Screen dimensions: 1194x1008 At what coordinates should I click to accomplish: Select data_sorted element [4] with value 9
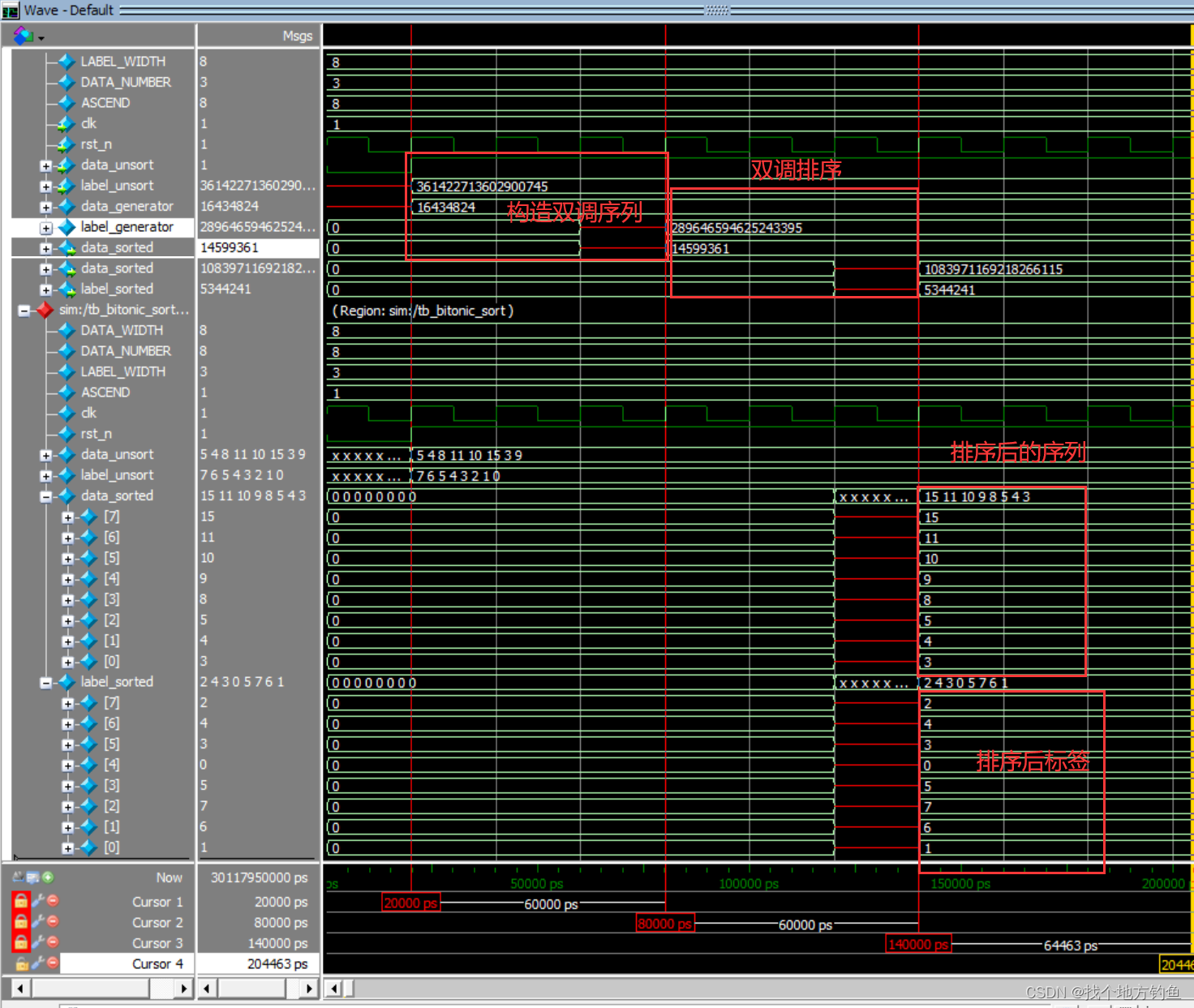[111, 578]
